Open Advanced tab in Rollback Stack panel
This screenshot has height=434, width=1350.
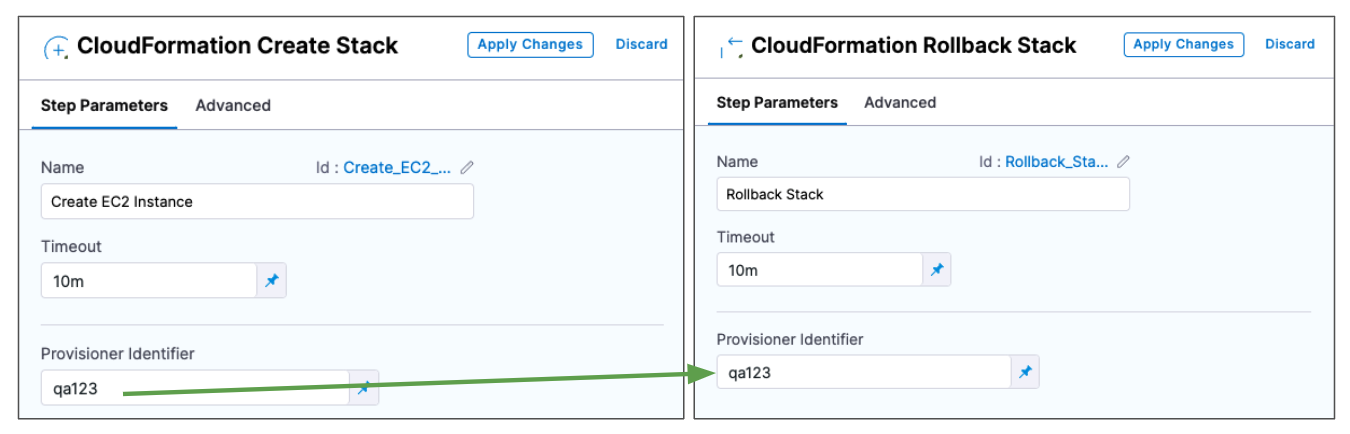coord(900,103)
